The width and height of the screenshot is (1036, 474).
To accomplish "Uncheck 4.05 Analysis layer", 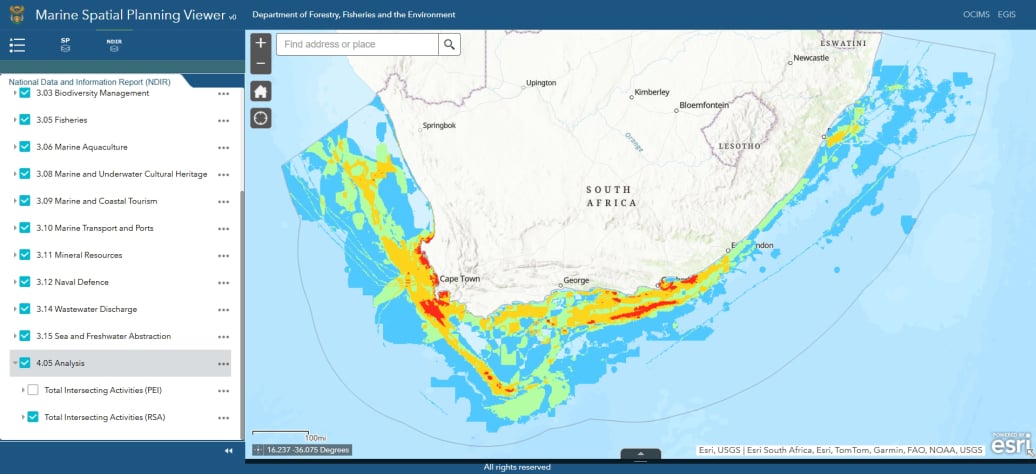I will point(25,363).
